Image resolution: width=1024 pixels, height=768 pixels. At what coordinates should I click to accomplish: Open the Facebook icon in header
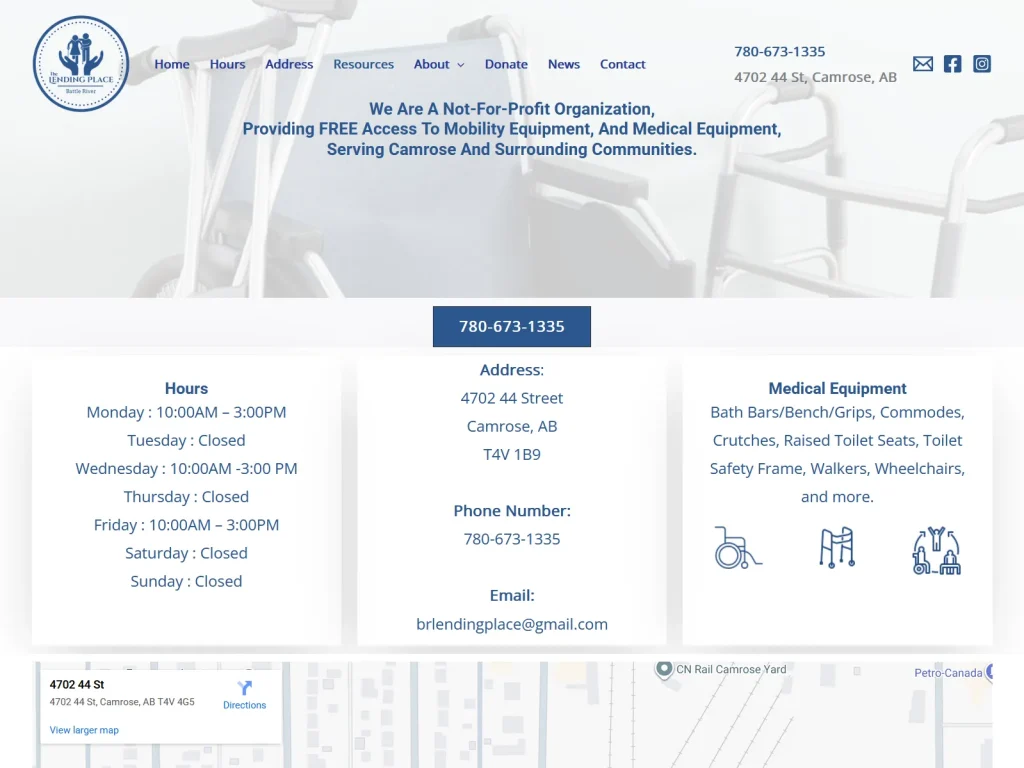click(x=952, y=64)
